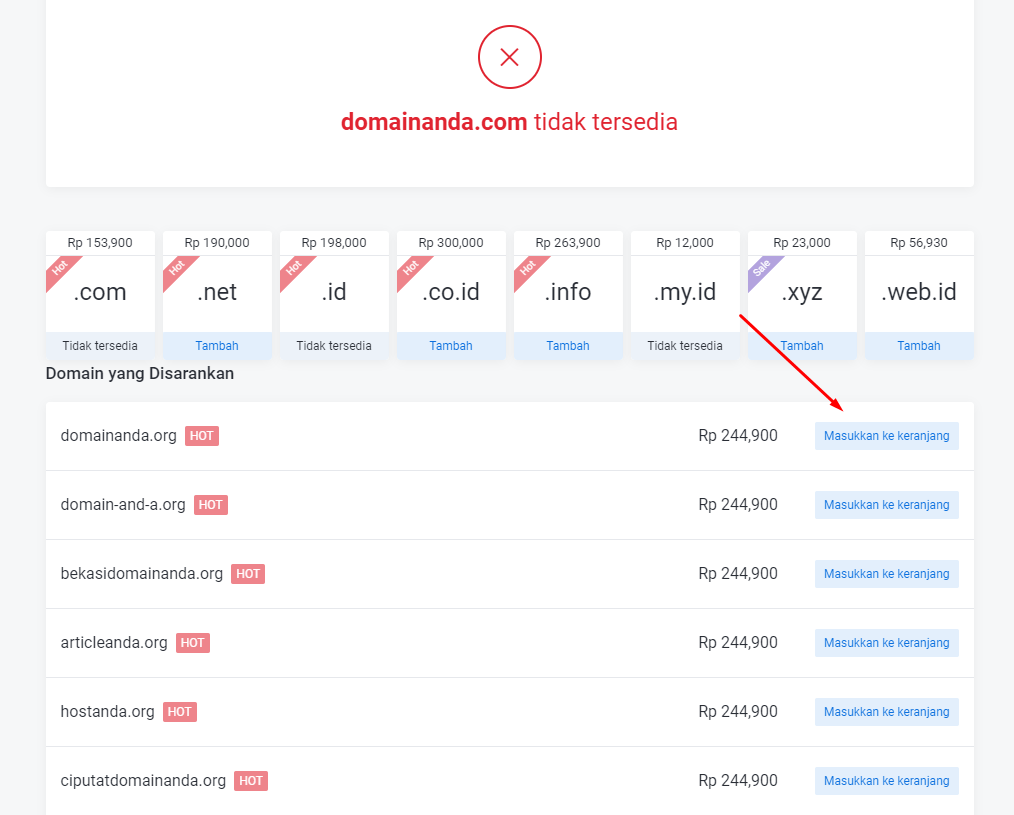This screenshot has width=1014, height=815.
Task: Click the Hot ribbon on .com card
Action: click(x=60, y=269)
